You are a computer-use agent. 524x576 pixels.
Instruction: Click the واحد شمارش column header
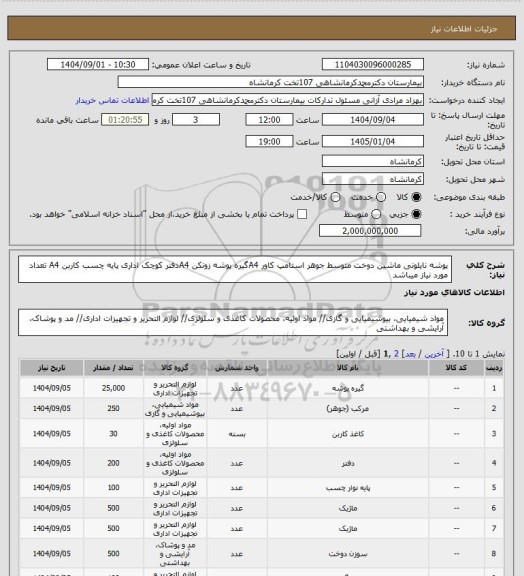coord(237,368)
